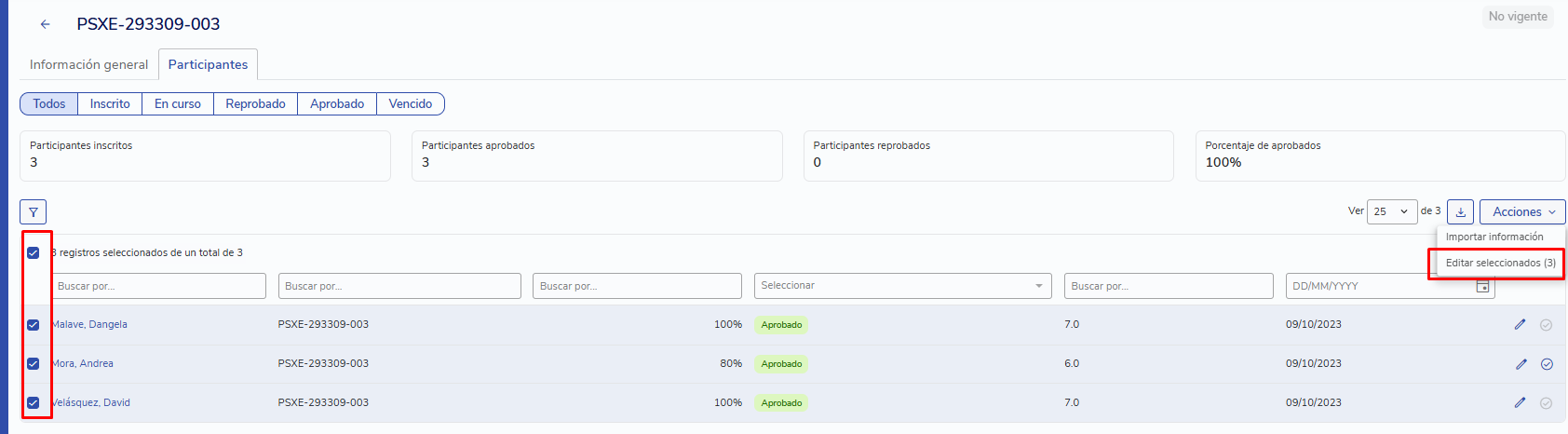Screen dimensions: 1568x434
Task: Edit Velásquez, David row pencil icon
Action: [x=1520, y=402]
